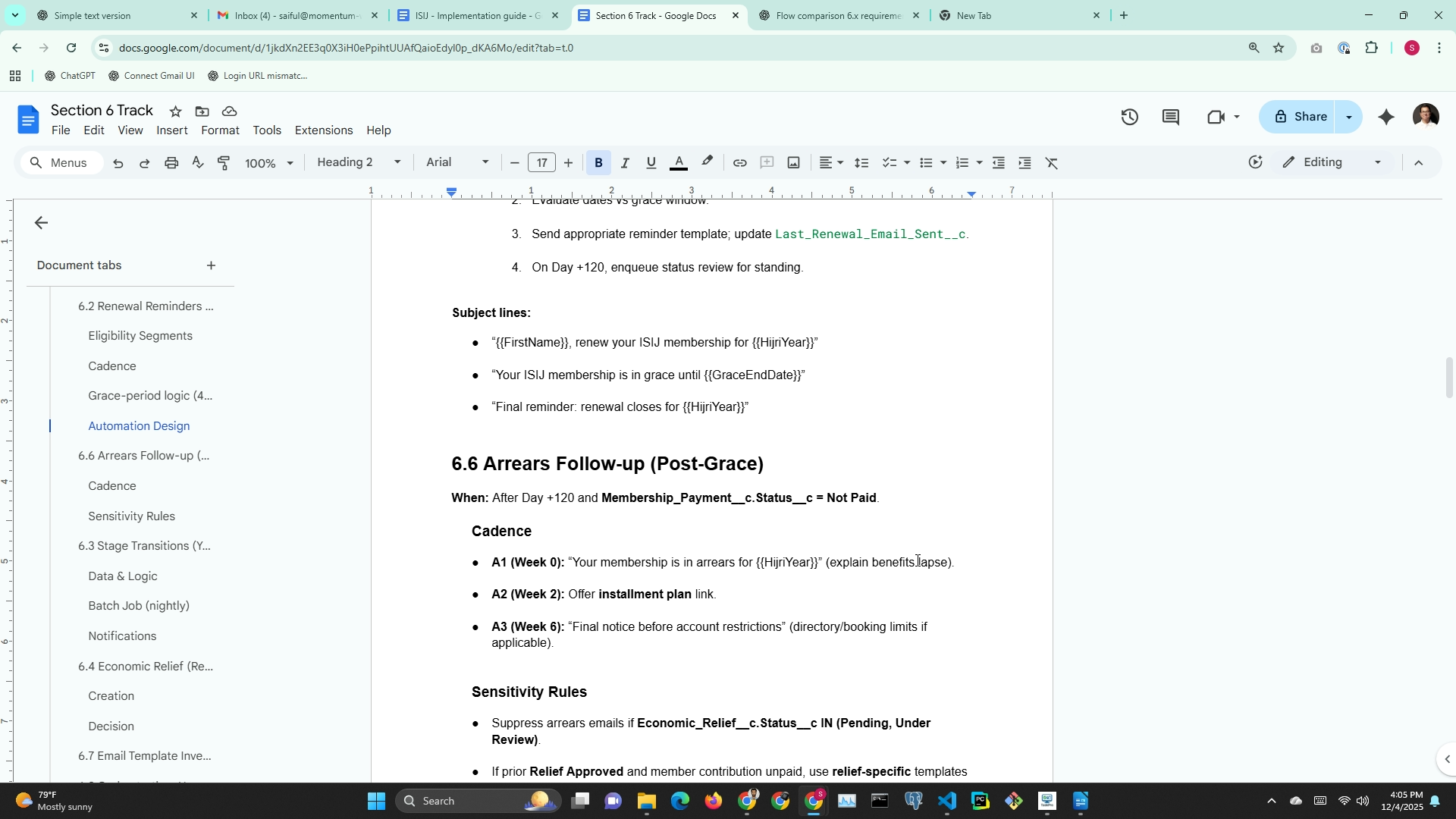
Task: Open the comments panel icon
Action: [1170, 117]
